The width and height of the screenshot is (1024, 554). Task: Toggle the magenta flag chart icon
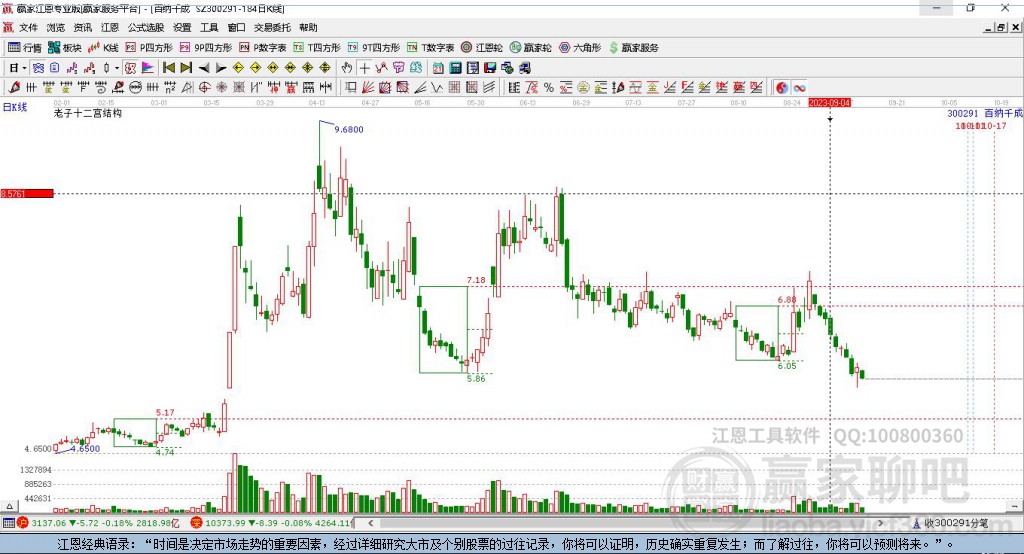click(148, 68)
